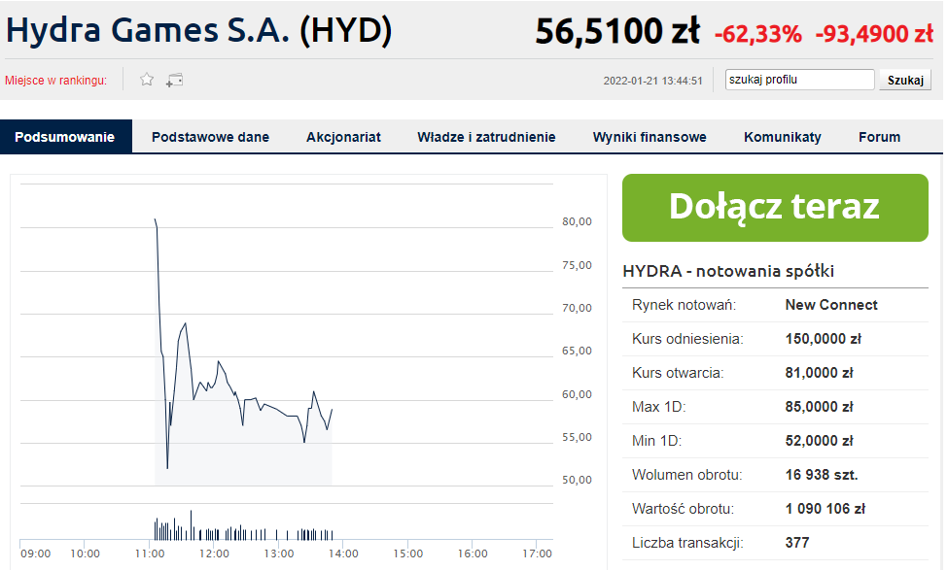Click the Kurs otwarcia label

[x=678, y=372]
